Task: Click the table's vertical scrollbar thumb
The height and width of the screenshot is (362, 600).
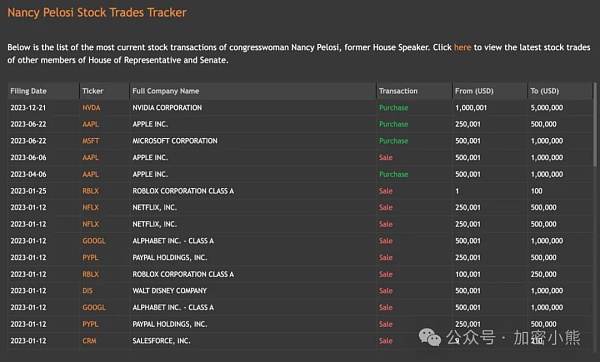Action: coord(595,124)
